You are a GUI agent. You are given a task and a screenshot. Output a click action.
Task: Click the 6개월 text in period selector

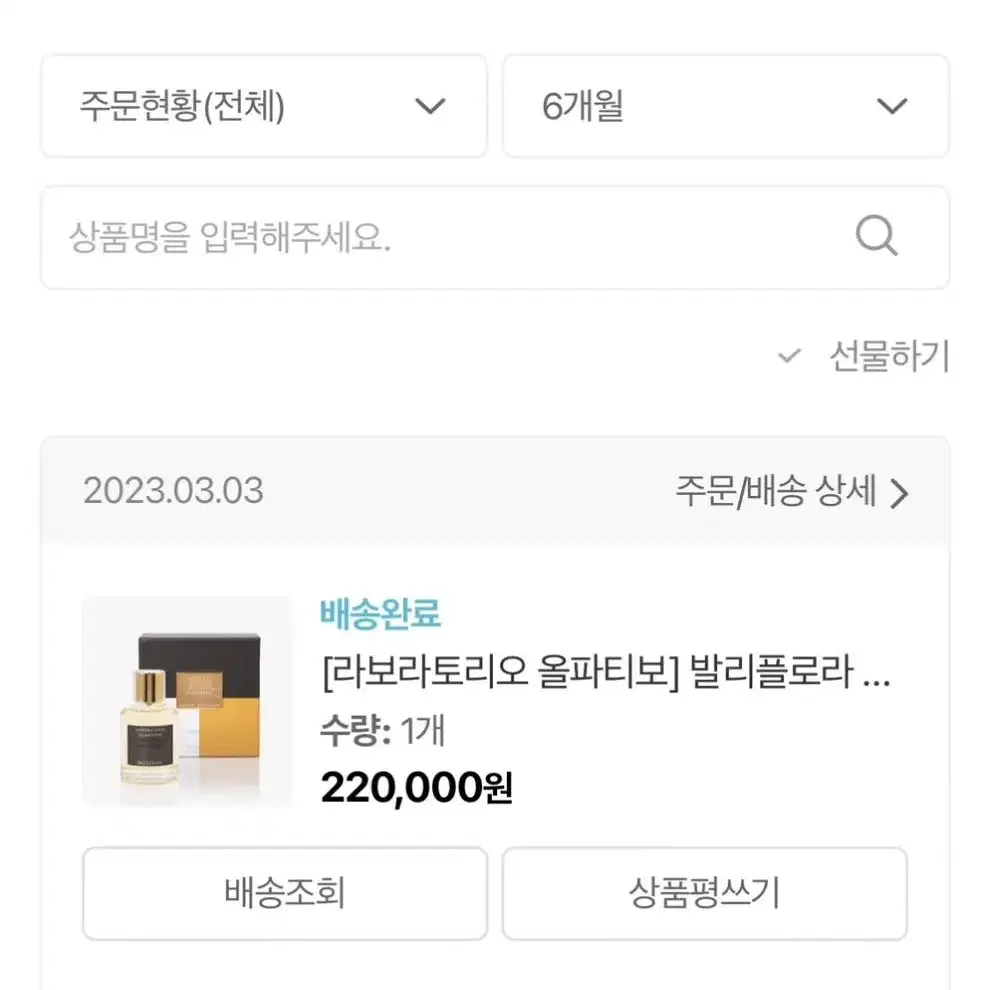pyautogui.click(x=583, y=106)
